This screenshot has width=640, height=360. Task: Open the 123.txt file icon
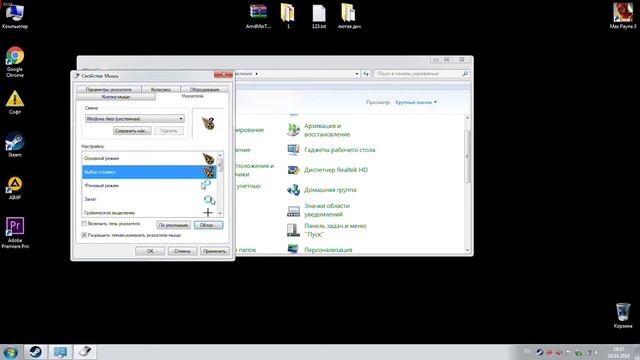319,16
